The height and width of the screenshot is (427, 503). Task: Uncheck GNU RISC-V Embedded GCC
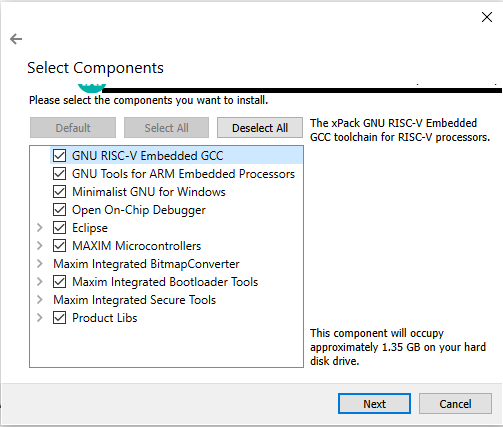(x=59, y=156)
